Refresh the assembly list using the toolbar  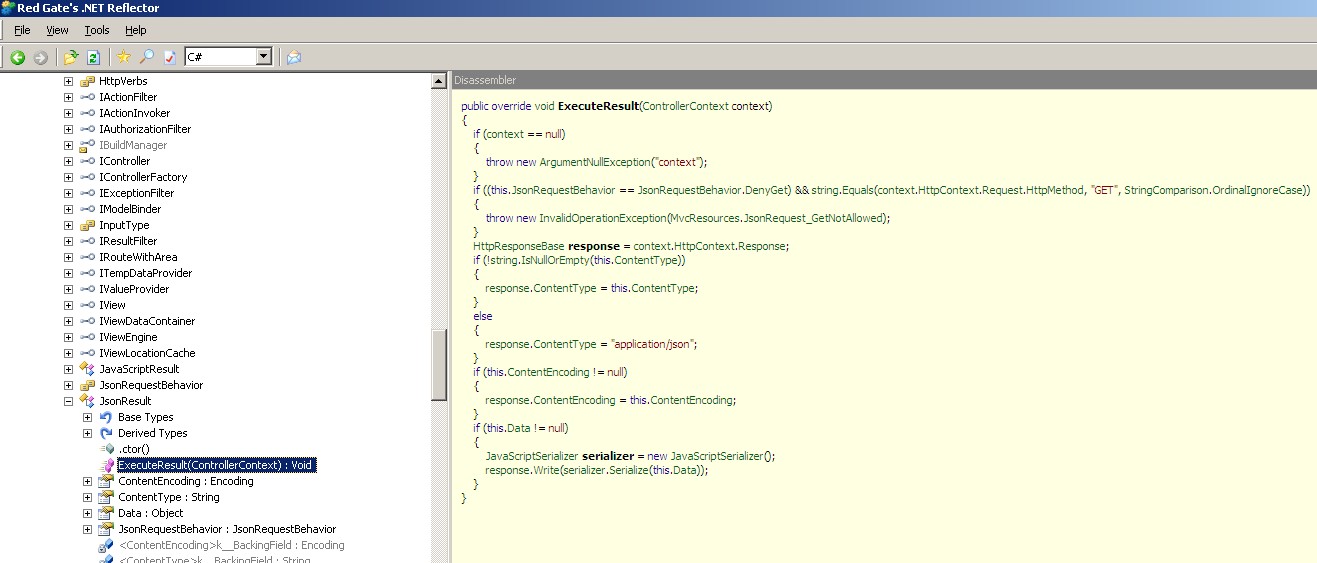point(93,58)
